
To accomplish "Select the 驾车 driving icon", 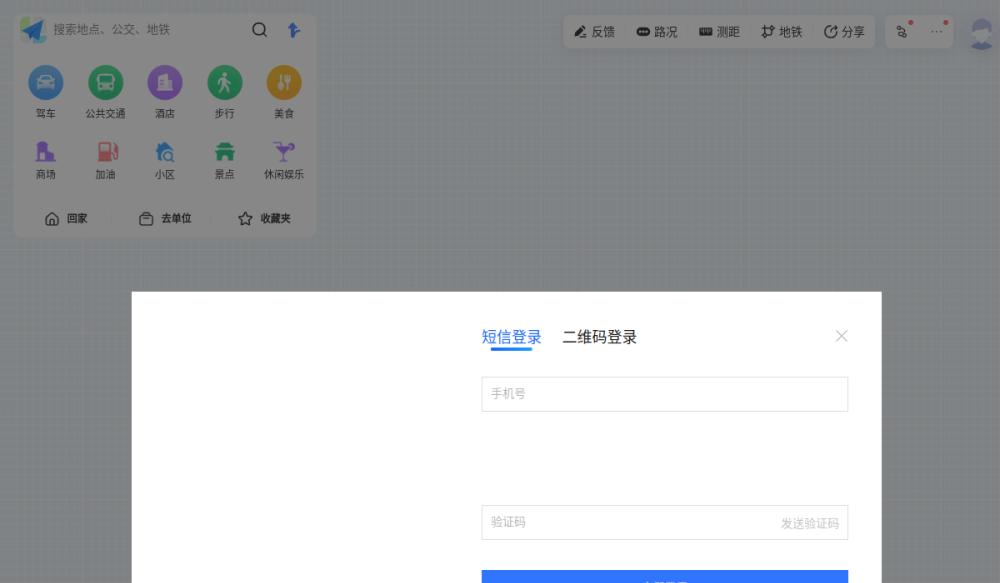I will click(x=46, y=82).
